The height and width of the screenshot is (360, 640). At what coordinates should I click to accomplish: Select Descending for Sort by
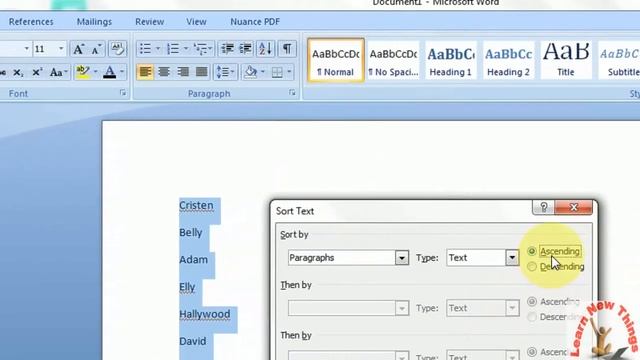(x=556, y=267)
